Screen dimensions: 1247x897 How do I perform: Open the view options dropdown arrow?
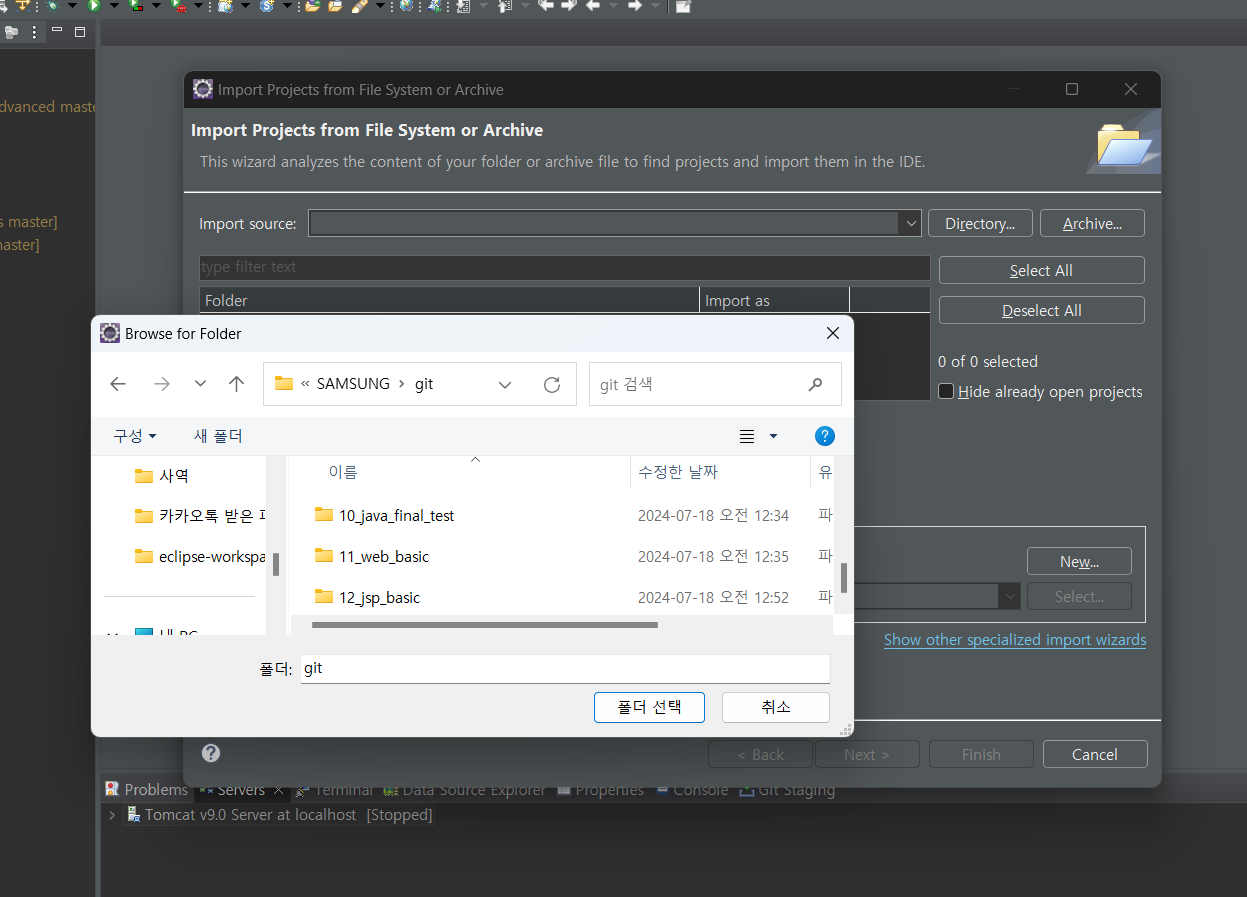point(773,436)
